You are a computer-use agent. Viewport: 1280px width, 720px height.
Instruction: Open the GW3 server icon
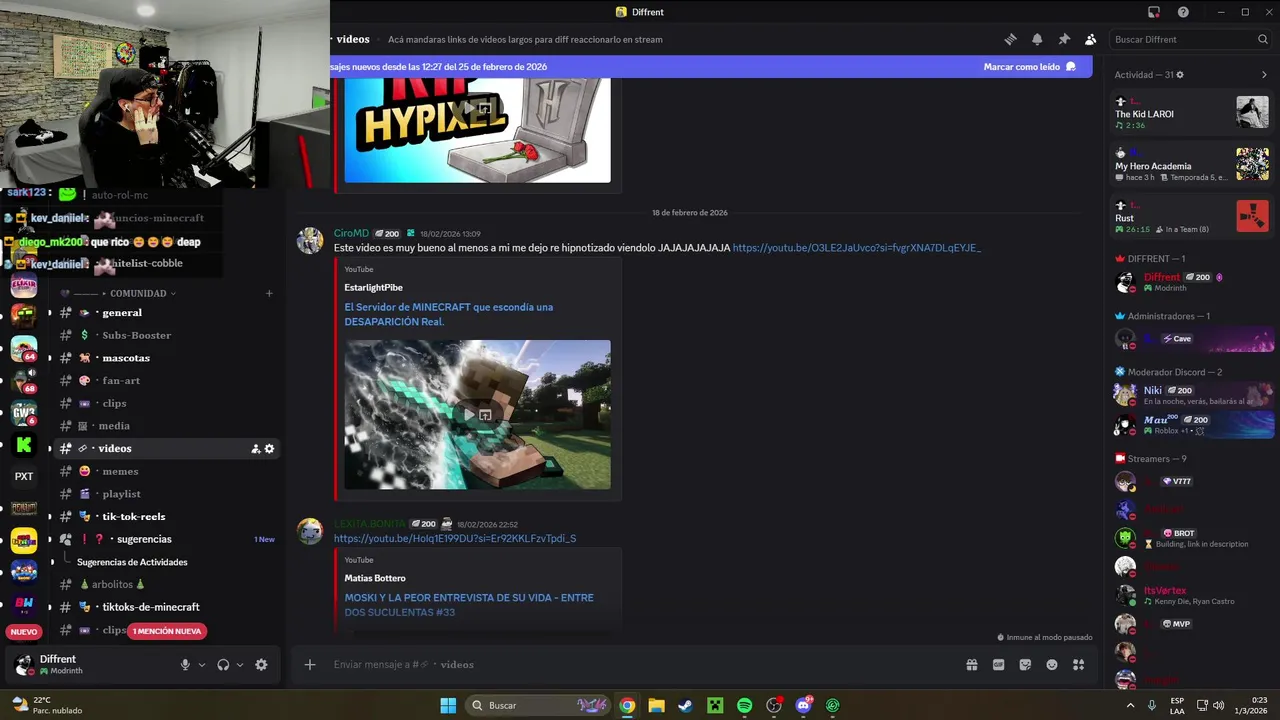point(24,413)
